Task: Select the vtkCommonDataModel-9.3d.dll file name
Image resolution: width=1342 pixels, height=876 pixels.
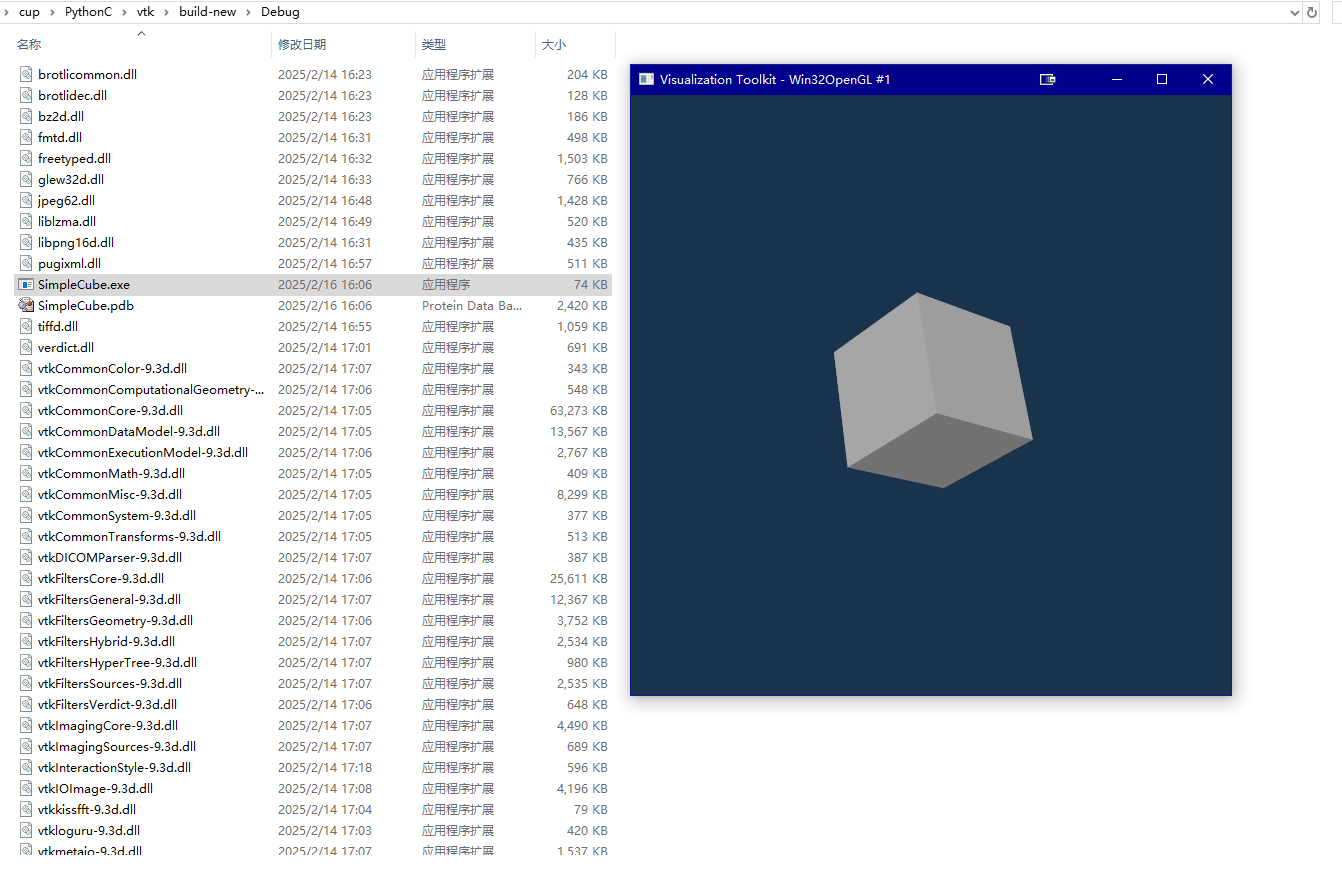Action: pos(129,431)
